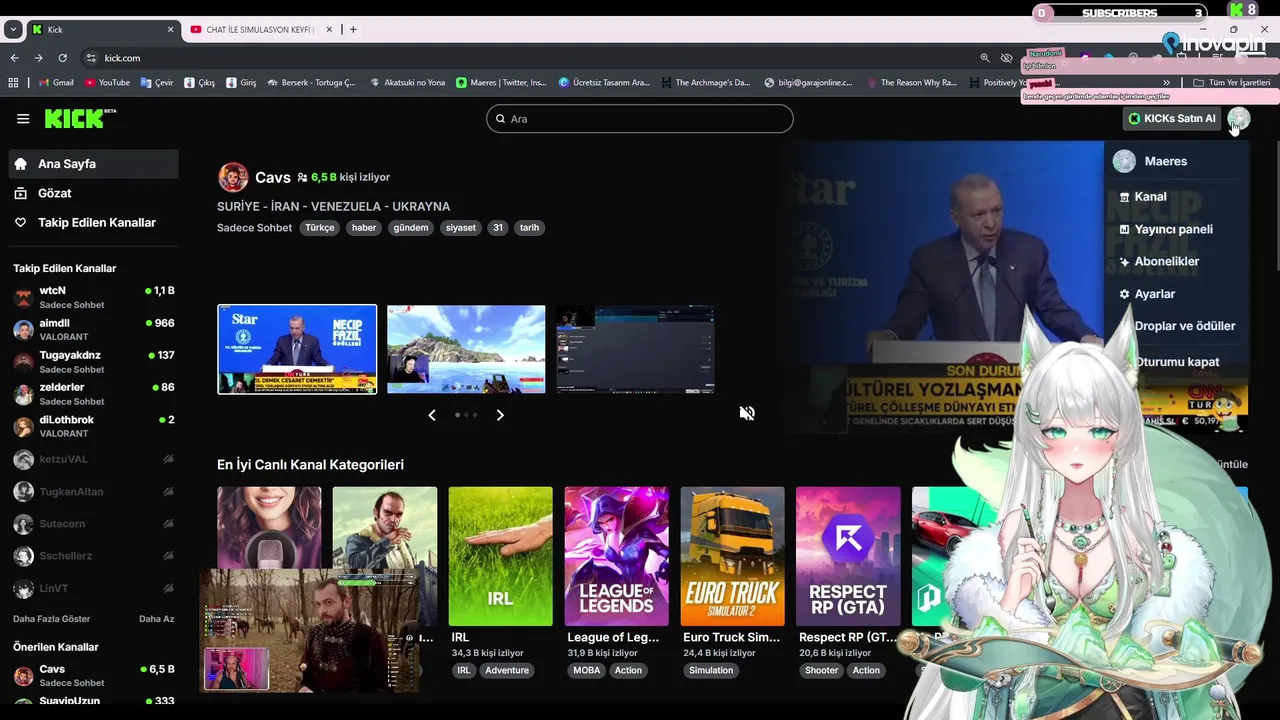This screenshot has height=720, width=1280.
Task: Open Respect RP (GTA) category card
Action: (x=848, y=557)
